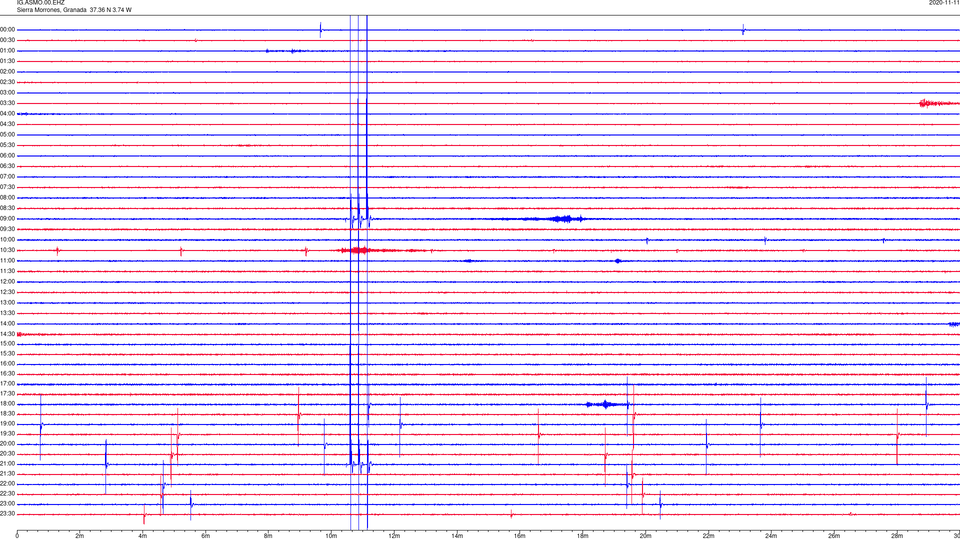The image size is (960, 540).
Task: Select the 00:30 time row label
Action: click(x=8, y=40)
